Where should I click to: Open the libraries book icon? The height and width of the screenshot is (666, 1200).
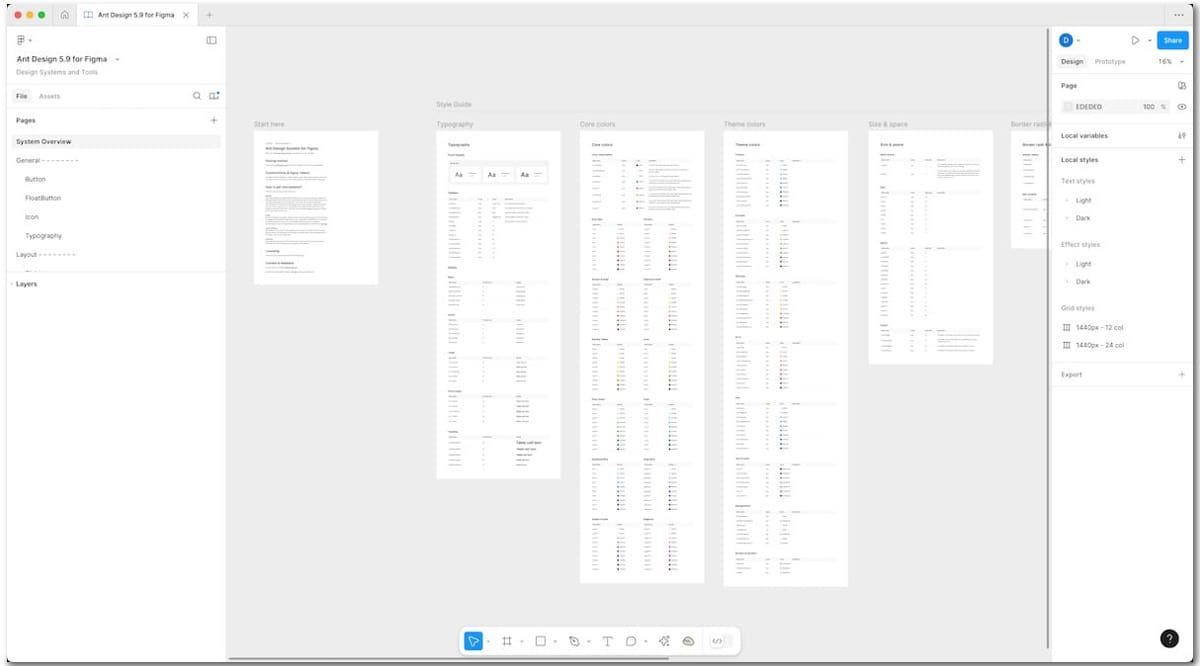(x=214, y=96)
